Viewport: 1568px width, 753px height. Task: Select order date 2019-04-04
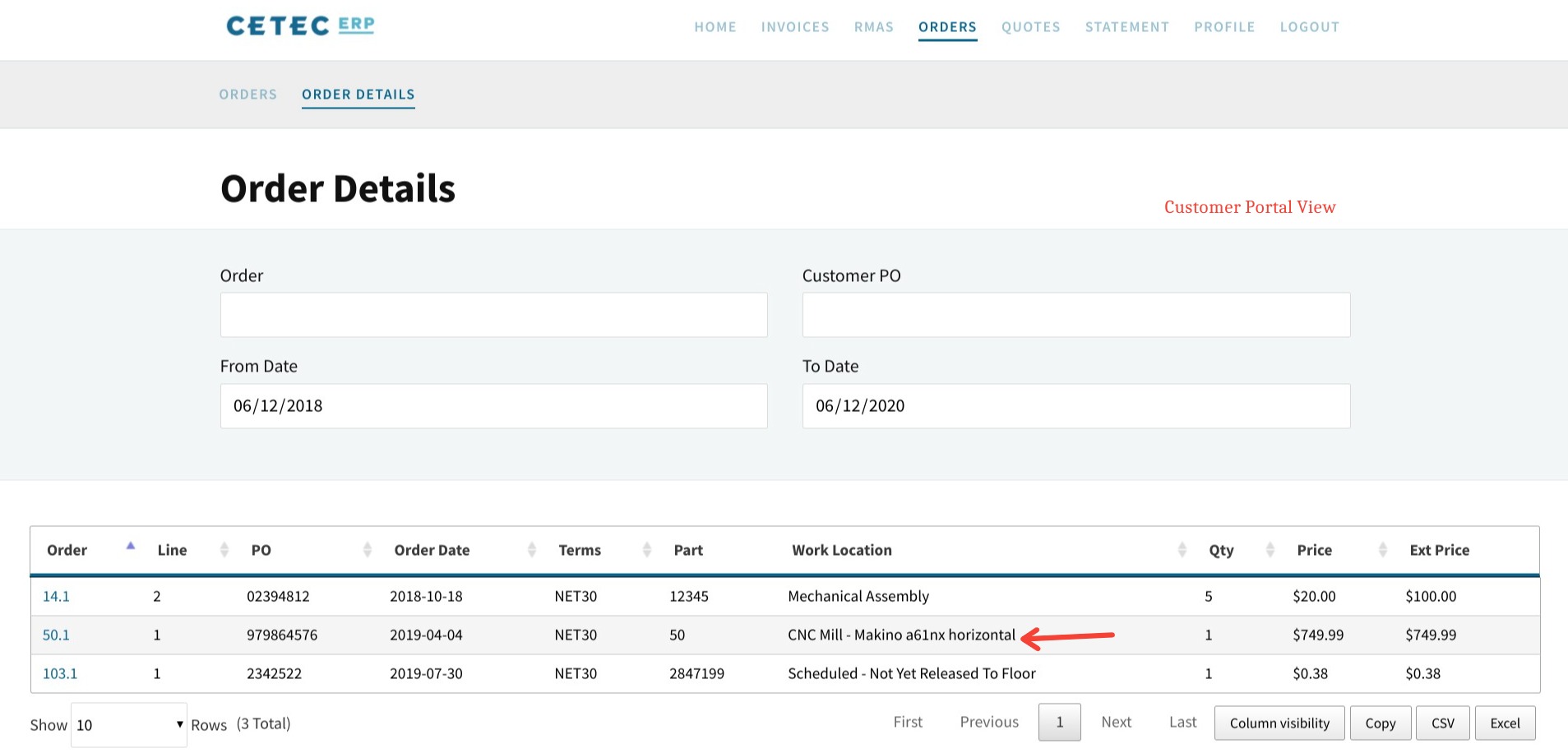click(x=426, y=635)
